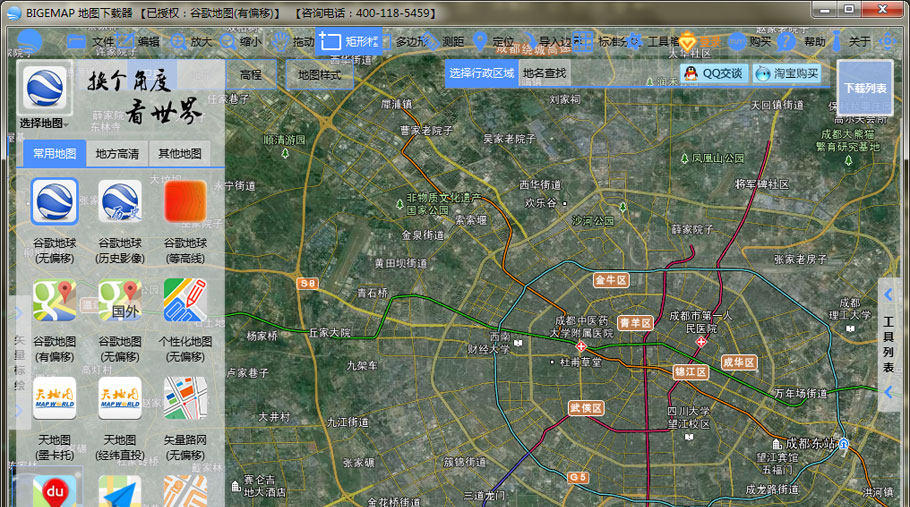The width and height of the screenshot is (910, 507).
Task: Select 天地图 (墨卡托) map source
Action: (x=55, y=398)
